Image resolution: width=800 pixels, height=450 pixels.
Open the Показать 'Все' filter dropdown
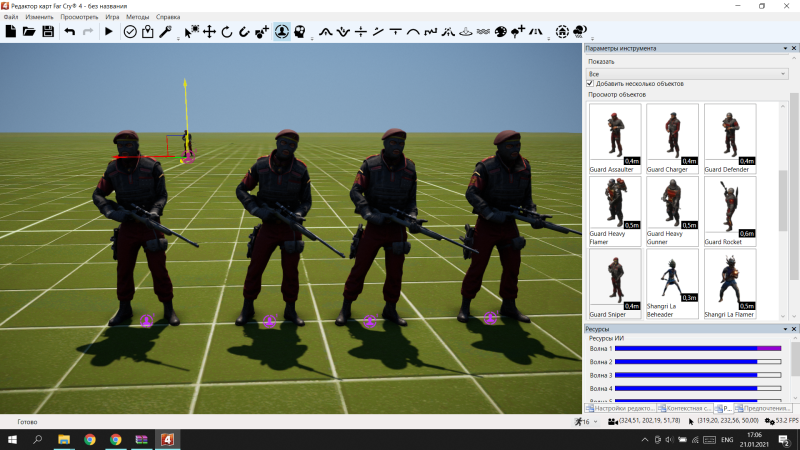click(687, 74)
